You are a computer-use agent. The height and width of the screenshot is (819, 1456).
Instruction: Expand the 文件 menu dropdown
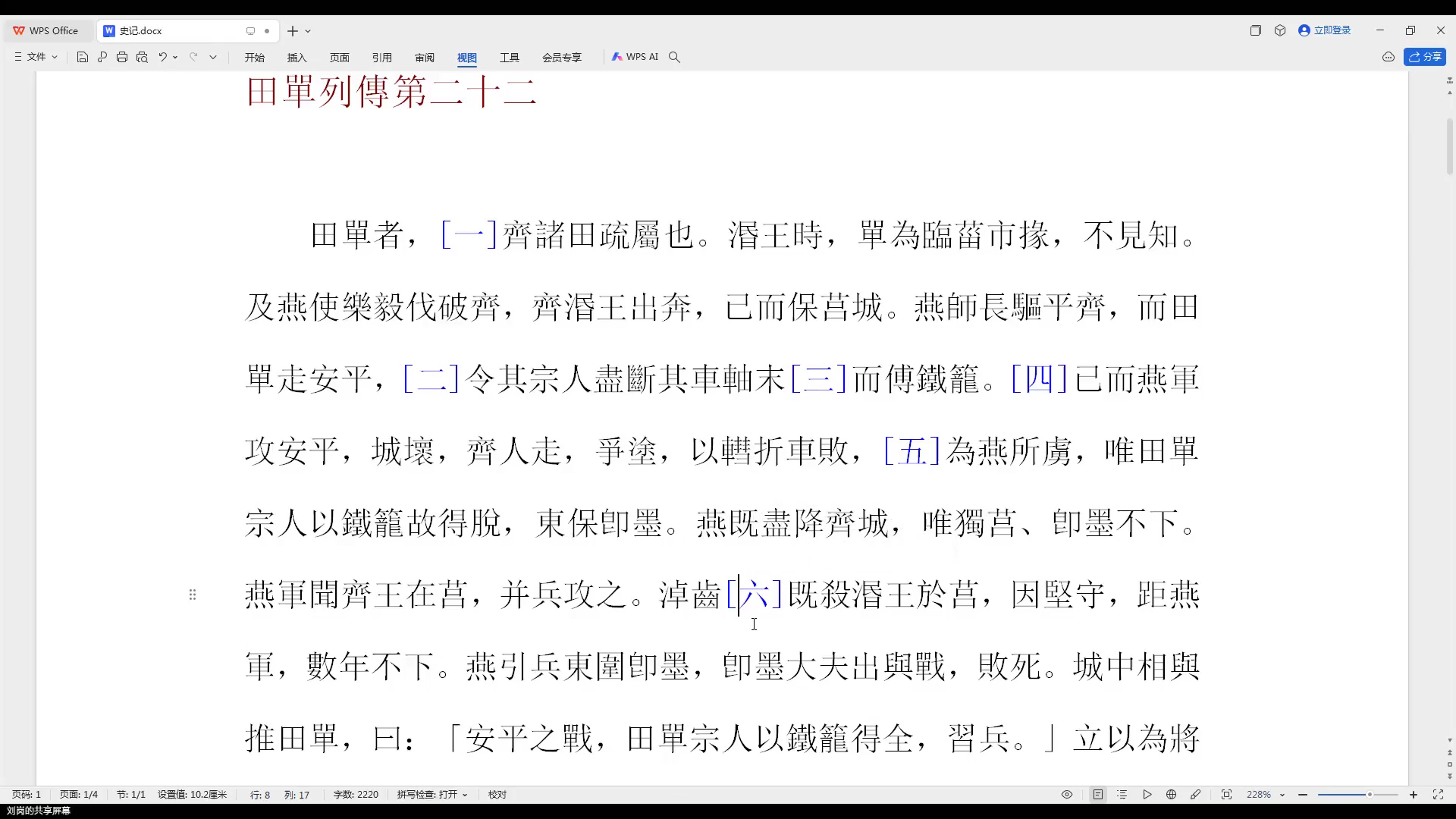pos(54,56)
